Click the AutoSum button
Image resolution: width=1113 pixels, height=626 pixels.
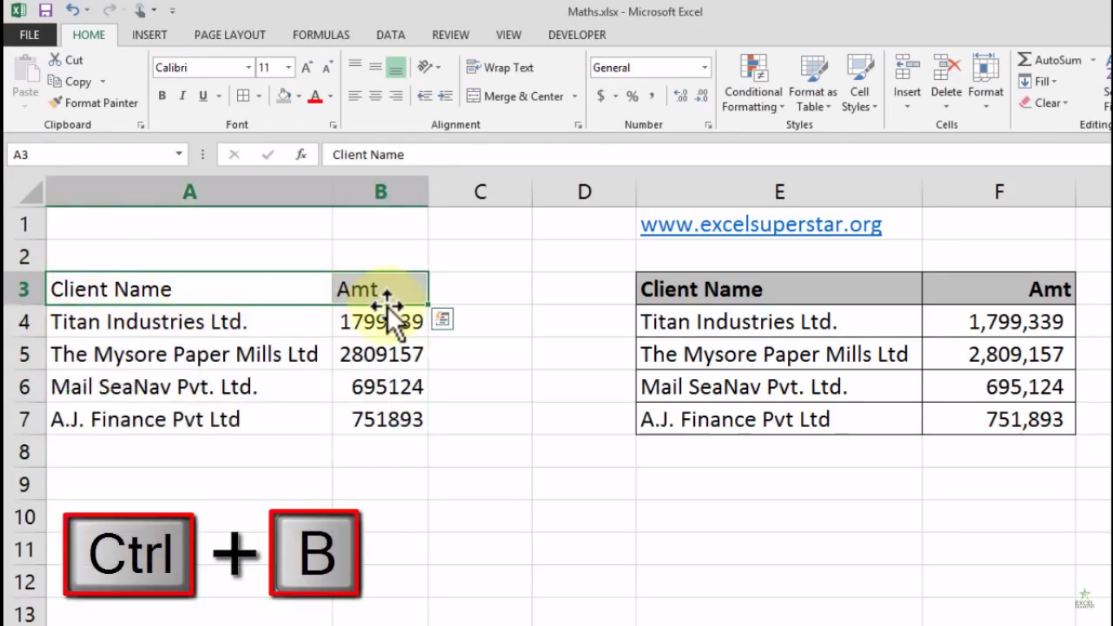[x=1052, y=60]
